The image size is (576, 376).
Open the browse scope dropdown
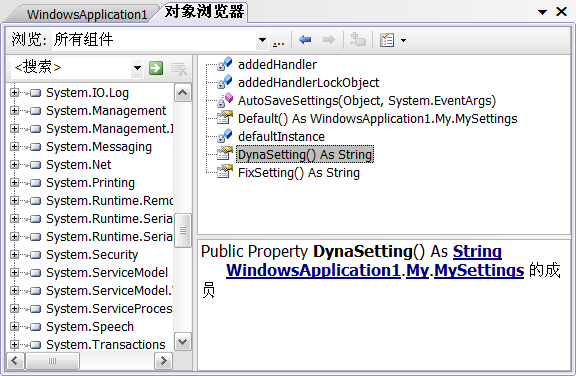[x=262, y=40]
